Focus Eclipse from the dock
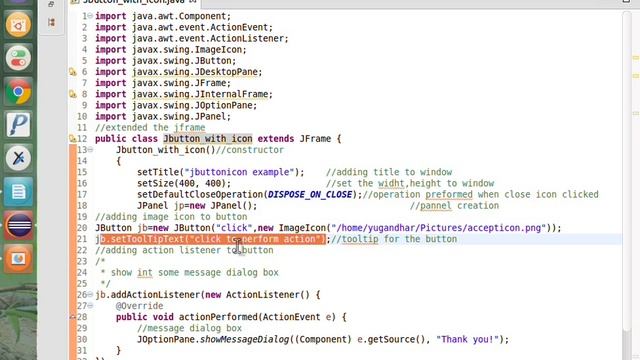Image resolution: width=640 pixels, height=360 pixels. 18,224
